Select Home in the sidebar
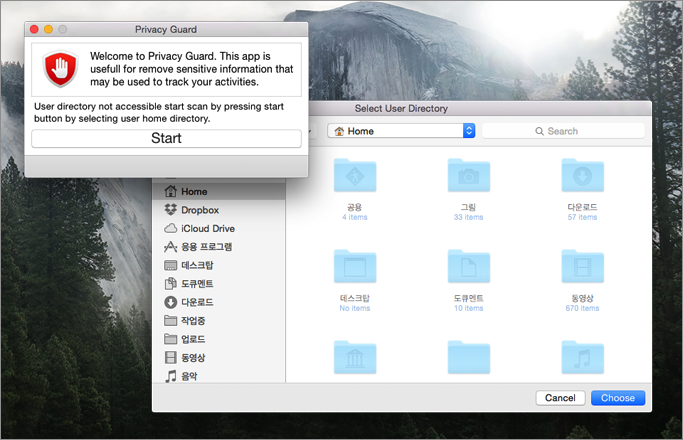Viewport: 683px width, 440px height. (219, 192)
